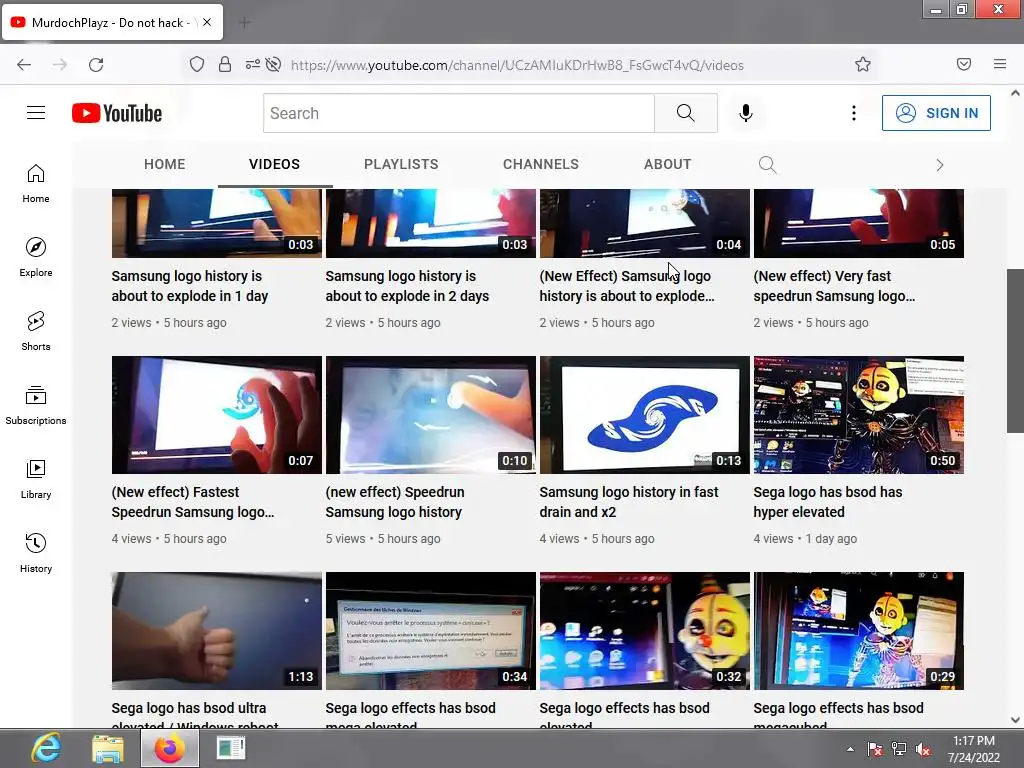The height and width of the screenshot is (768, 1024).
Task: Click the 0:10 speedrun video thumbnail
Action: click(430, 415)
